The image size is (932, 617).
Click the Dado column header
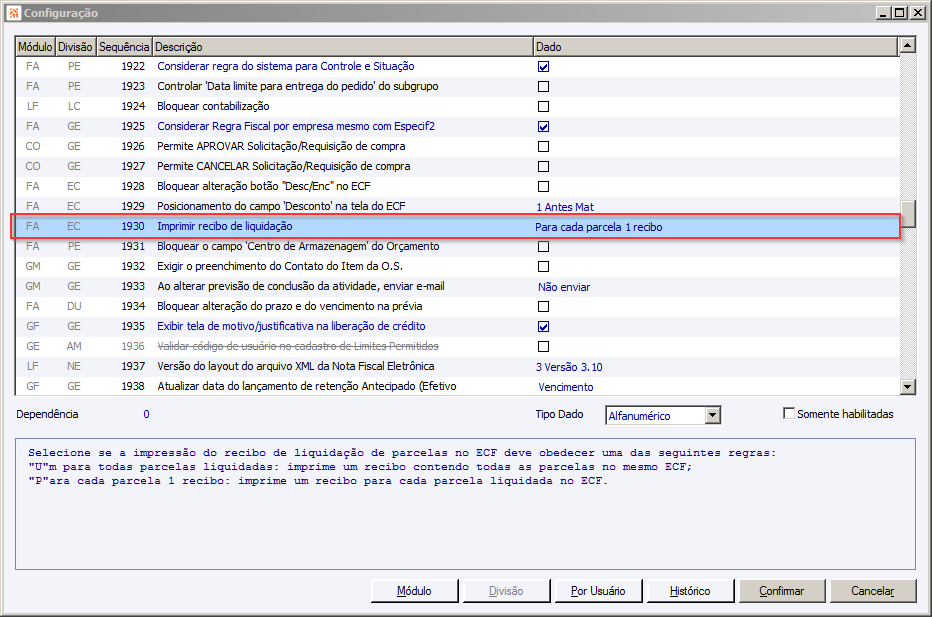(716, 46)
